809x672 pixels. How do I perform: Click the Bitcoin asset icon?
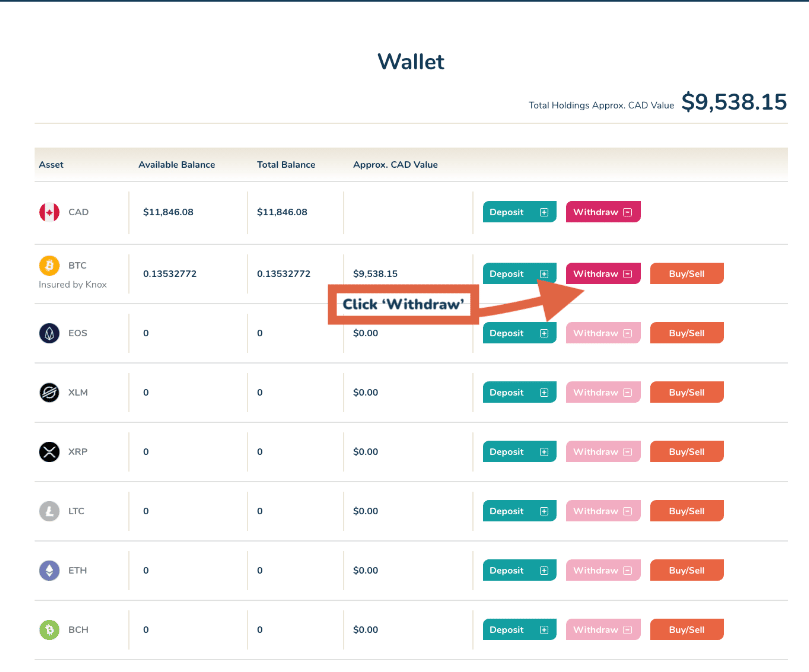(x=48, y=265)
